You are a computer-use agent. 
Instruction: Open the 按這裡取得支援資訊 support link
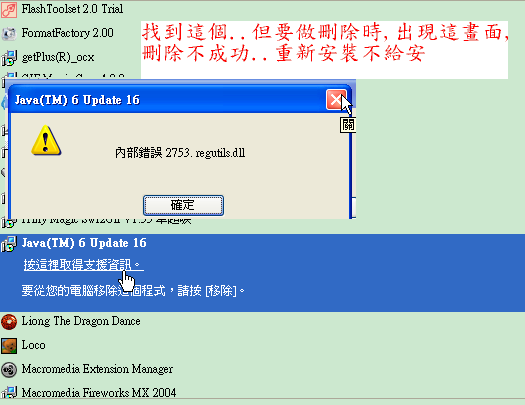point(83,265)
